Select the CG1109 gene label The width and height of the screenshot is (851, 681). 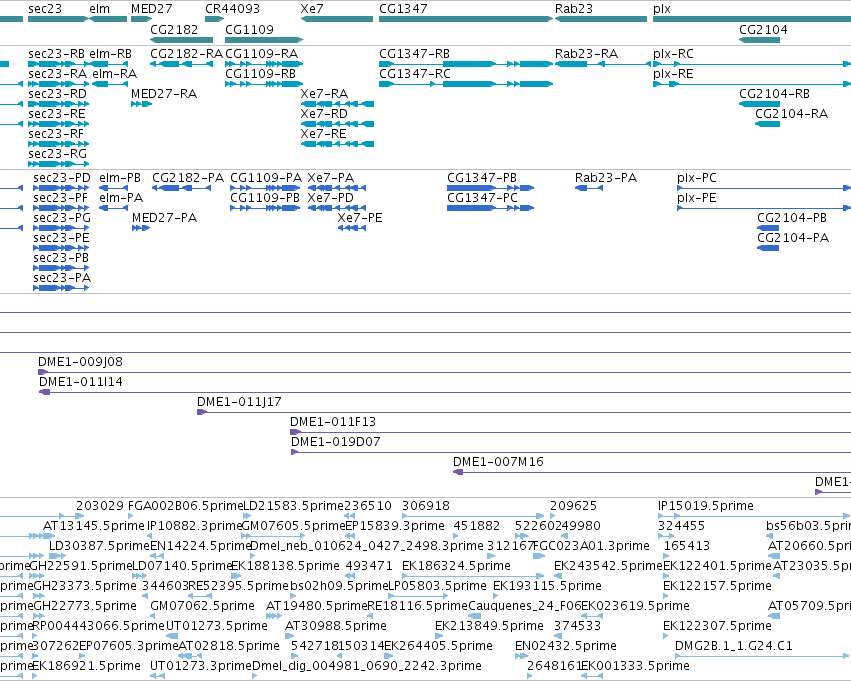coord(249,29)
